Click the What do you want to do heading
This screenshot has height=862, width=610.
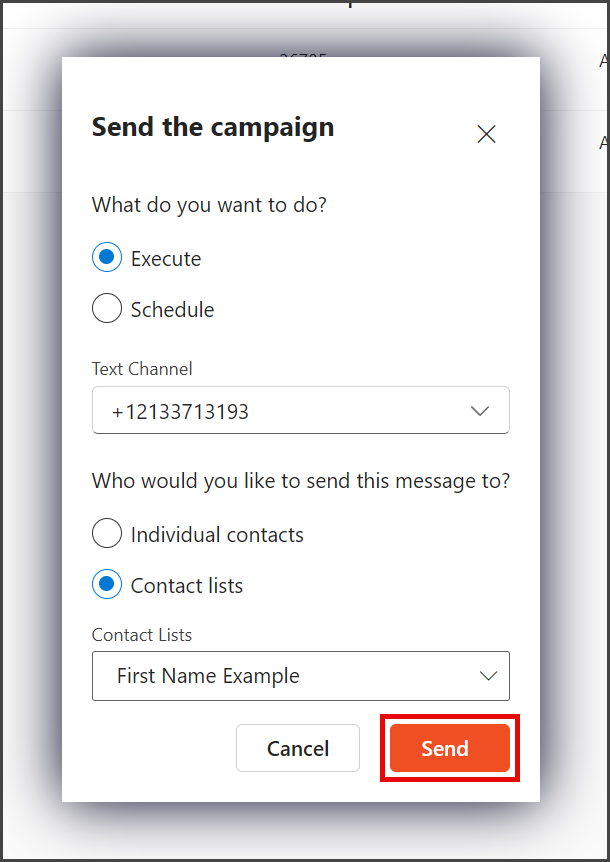click(x=209, y=205)
